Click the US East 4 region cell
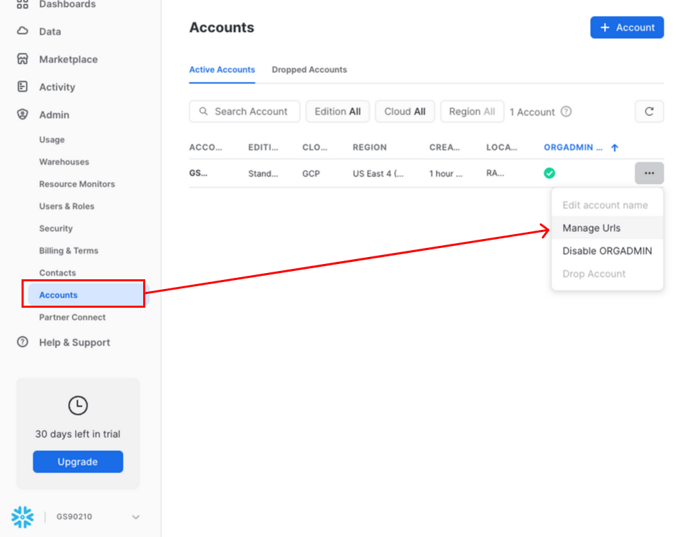This screenshot has width=688, height=537. [x=378, y=174]
